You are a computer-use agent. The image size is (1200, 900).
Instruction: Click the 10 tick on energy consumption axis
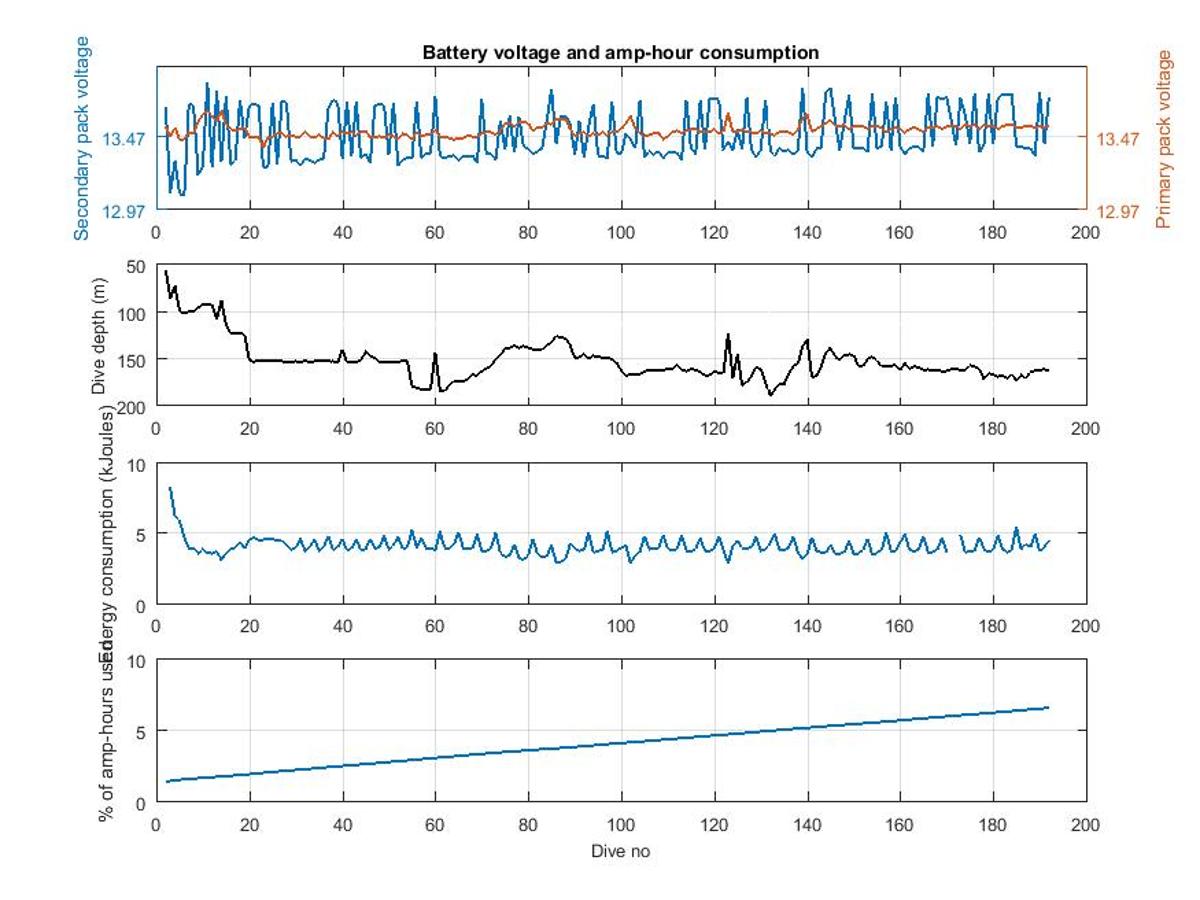139,464
